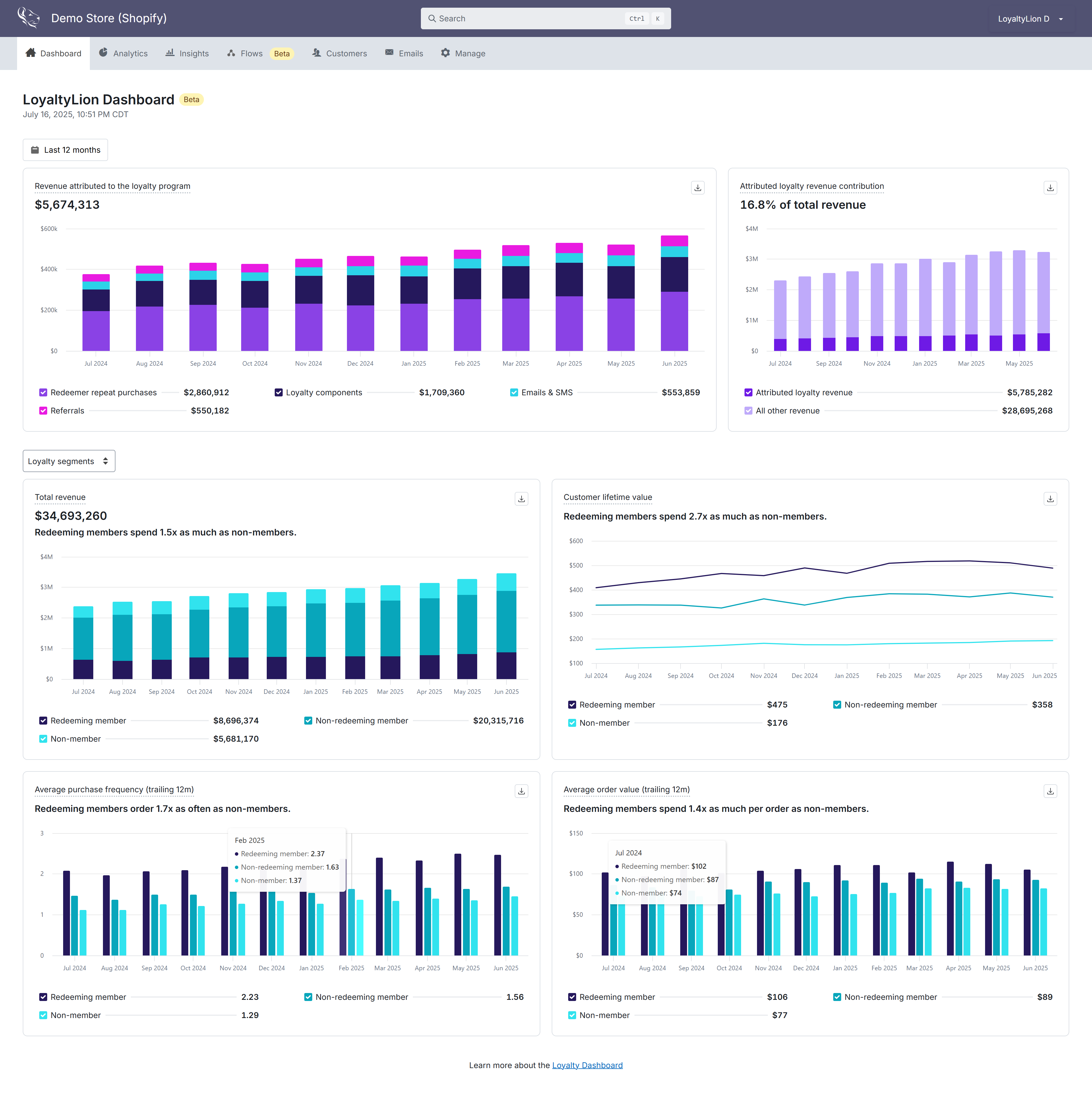Click the 16.8% of total revenue figure
This screenshot has height=1117, width=1092.
pyautogui.click(x=803, y=205)
